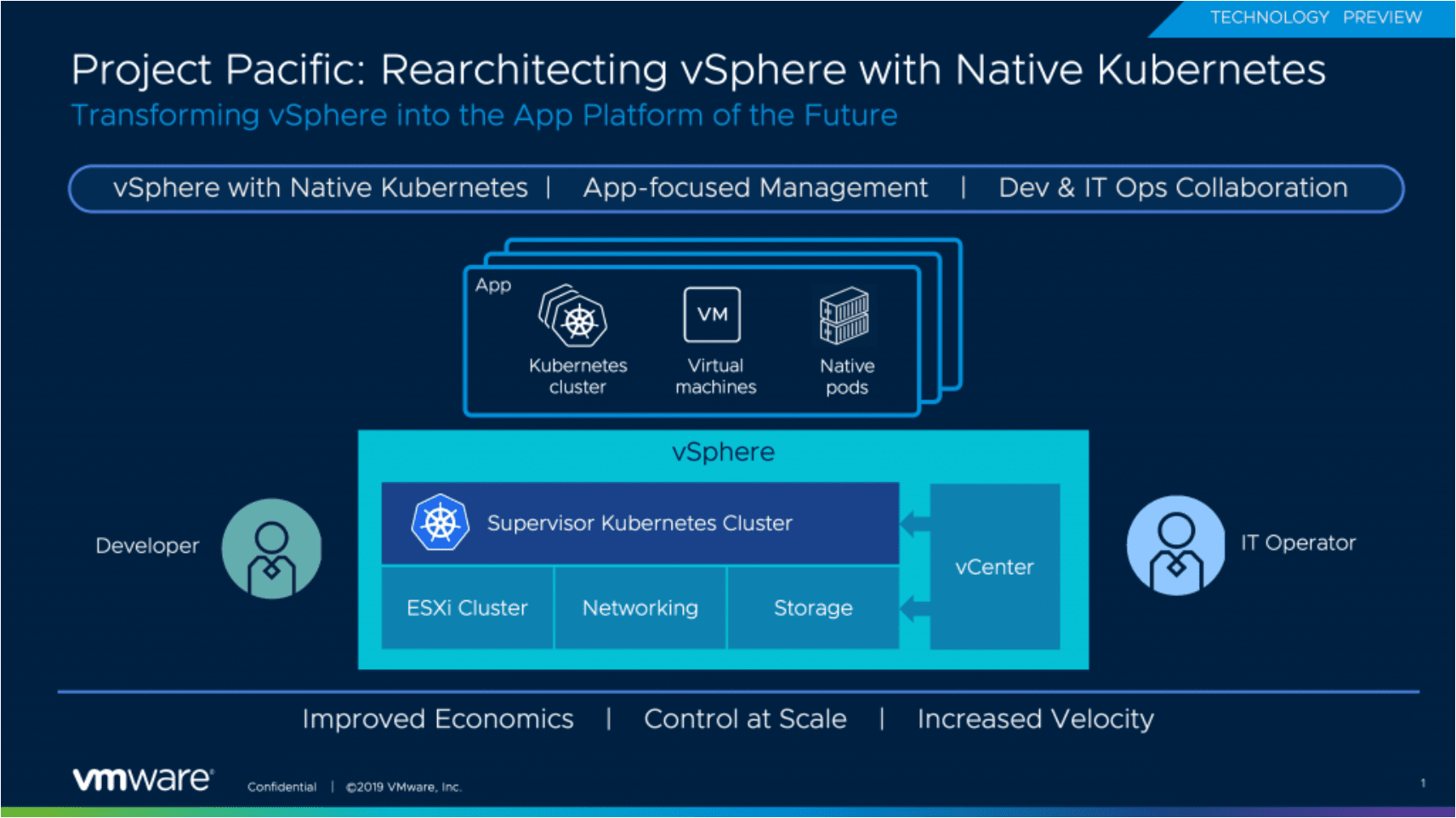
Task: Click the Storage block
Action: [x=813, y=608]
